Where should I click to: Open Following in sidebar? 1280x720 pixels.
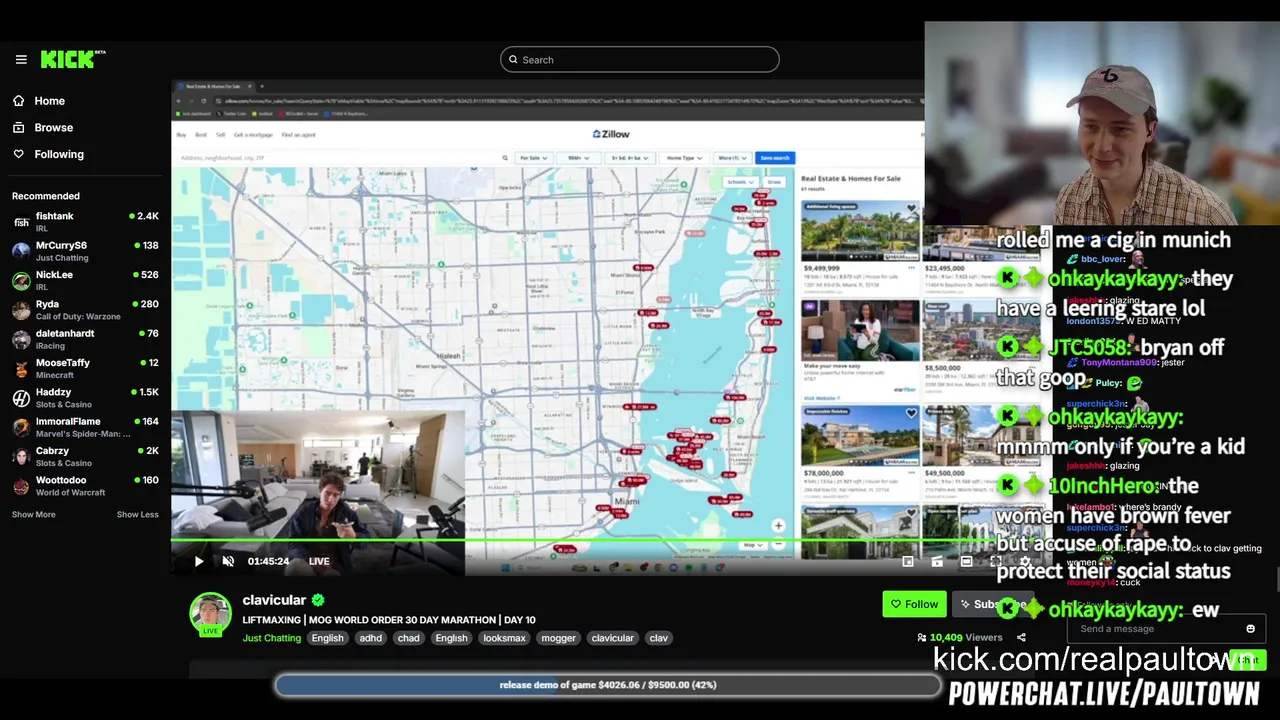point(59,154)
